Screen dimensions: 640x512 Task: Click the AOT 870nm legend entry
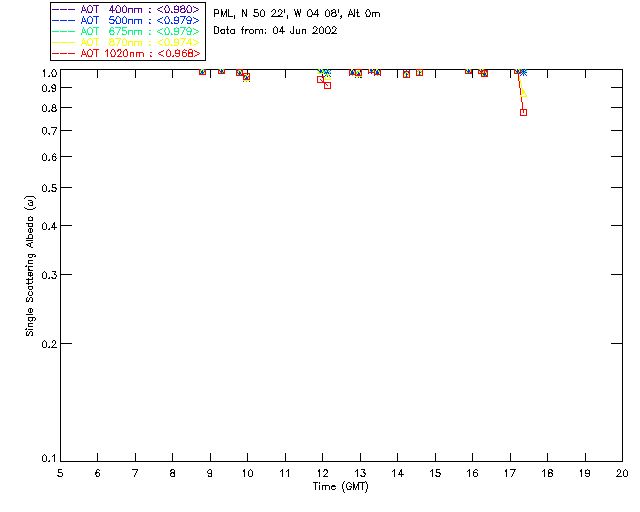click(x=127, y=42)
